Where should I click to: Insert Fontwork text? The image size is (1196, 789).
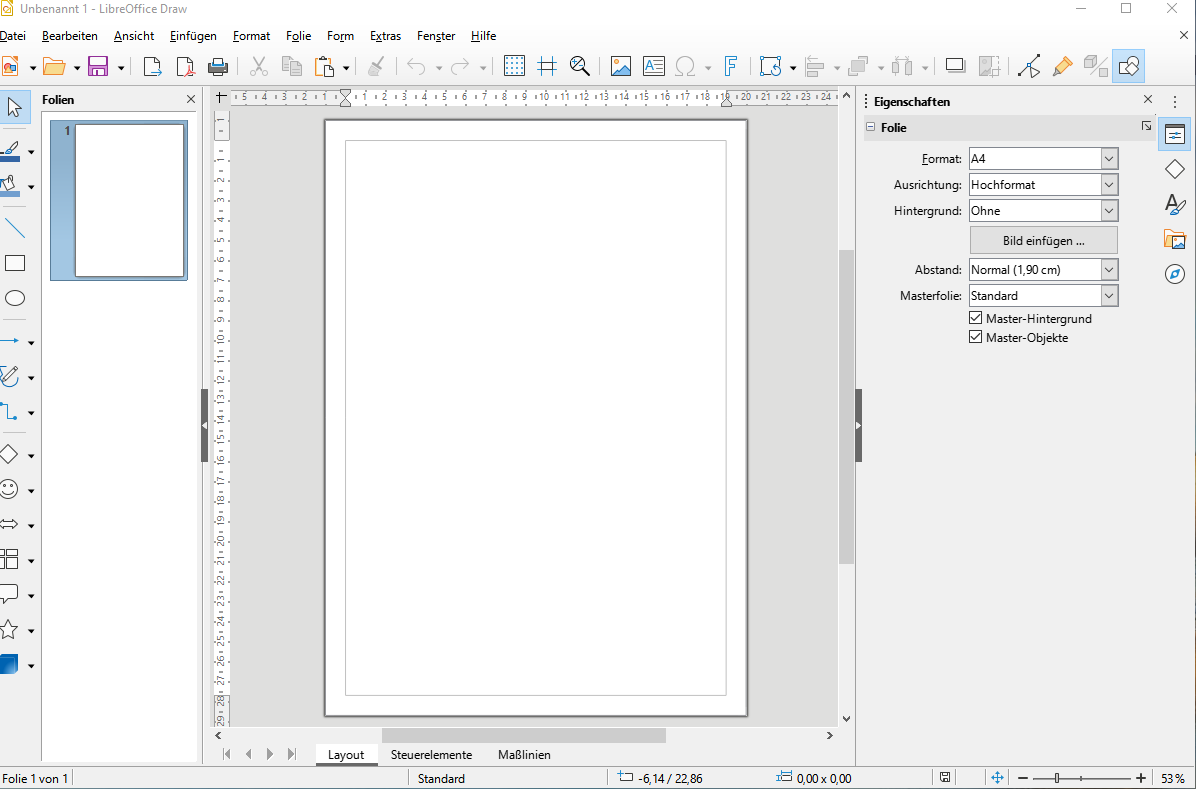tap(730, 66)
